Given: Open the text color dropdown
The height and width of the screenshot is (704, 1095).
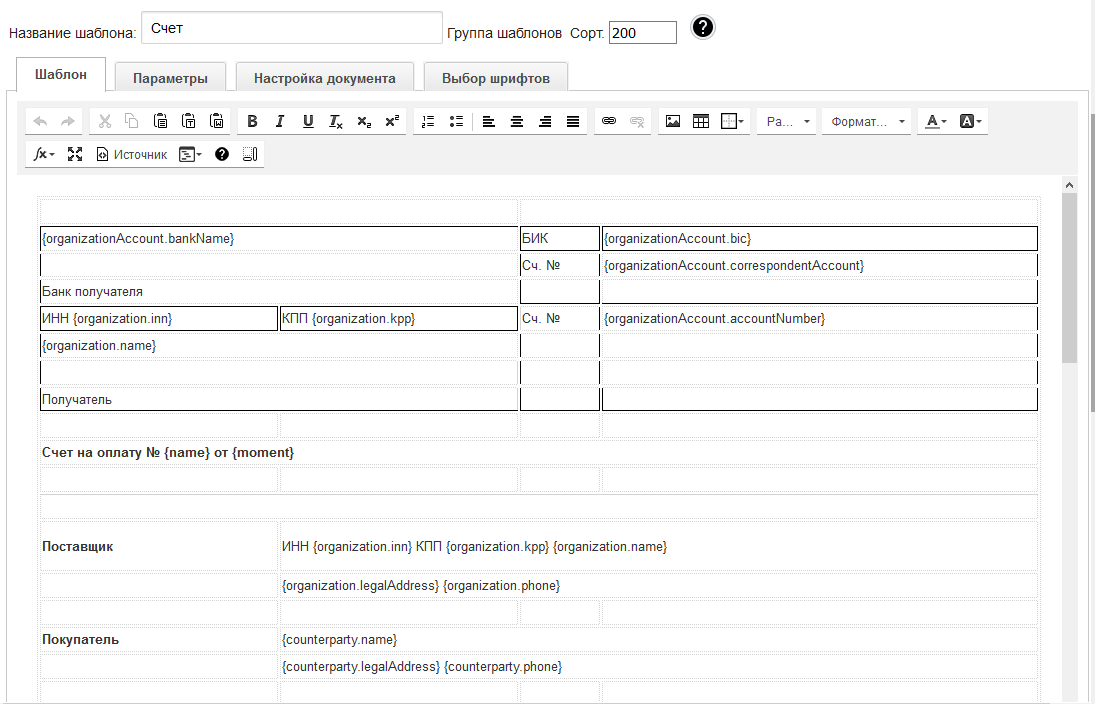Looking at the screenshot, I should tap(937, 121).
